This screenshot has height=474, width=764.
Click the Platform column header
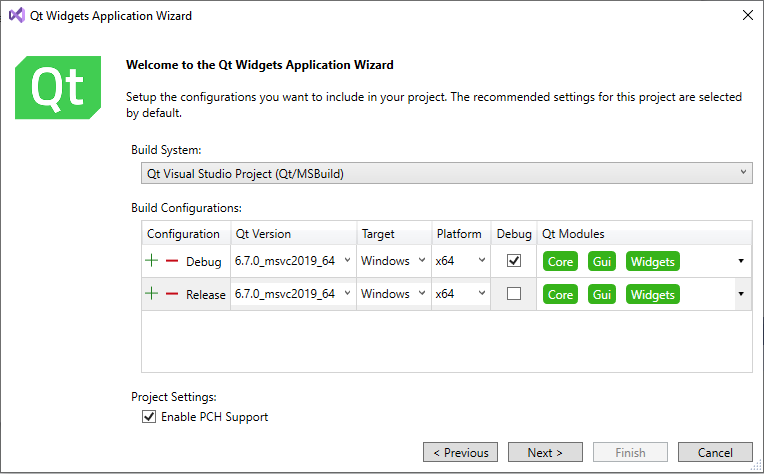point(461,233)
